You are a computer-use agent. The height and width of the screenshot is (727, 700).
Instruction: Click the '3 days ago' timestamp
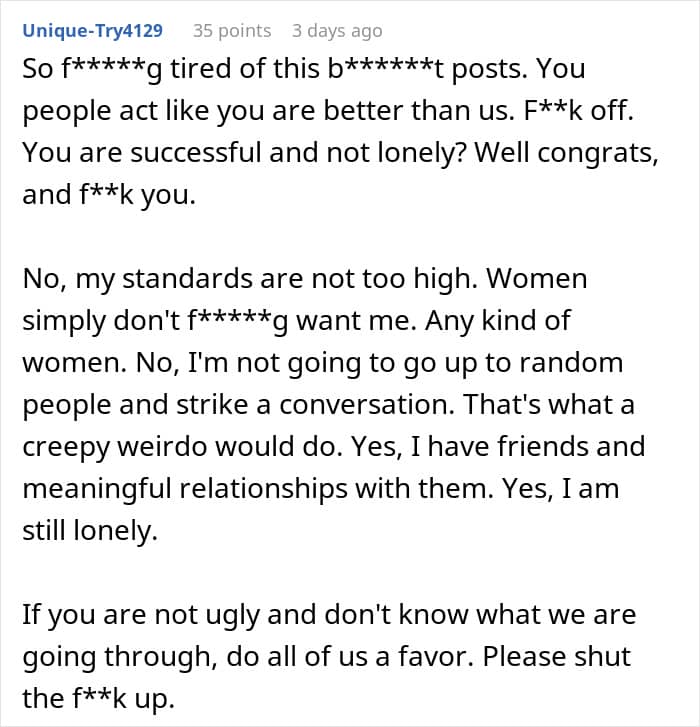click(337, 31)
